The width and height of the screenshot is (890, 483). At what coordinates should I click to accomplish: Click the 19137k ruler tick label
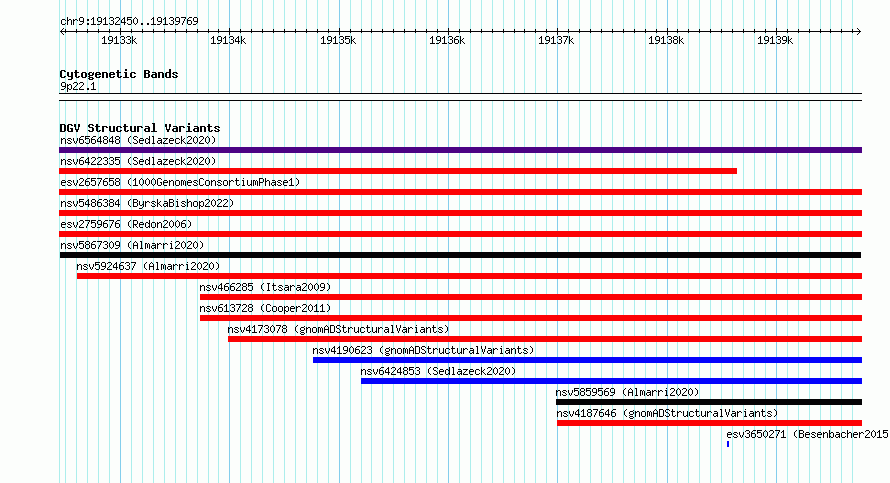point(556,40)
